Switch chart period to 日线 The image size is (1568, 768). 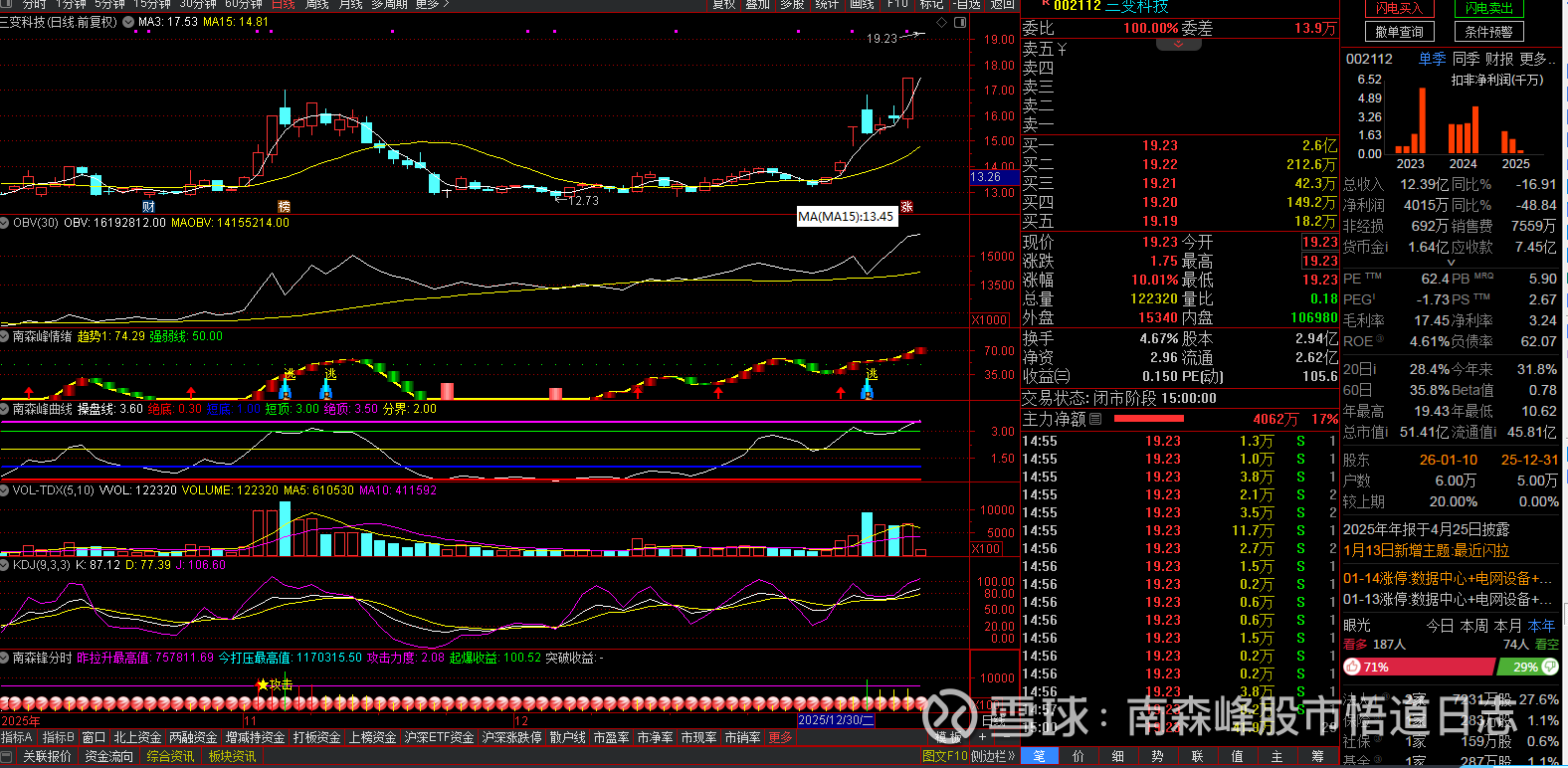284,5
